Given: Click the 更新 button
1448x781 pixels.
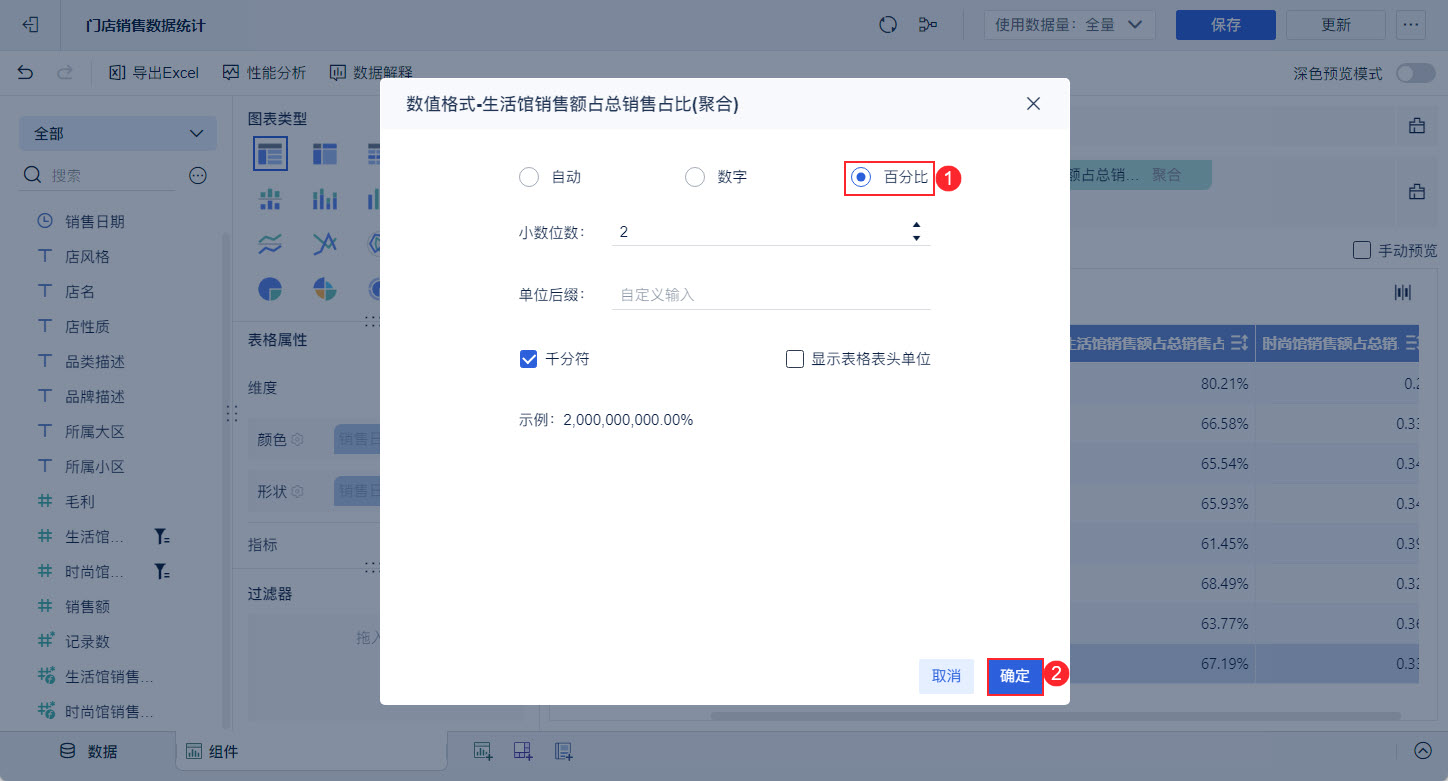Looking at the screenshot, I should 1336,25.
